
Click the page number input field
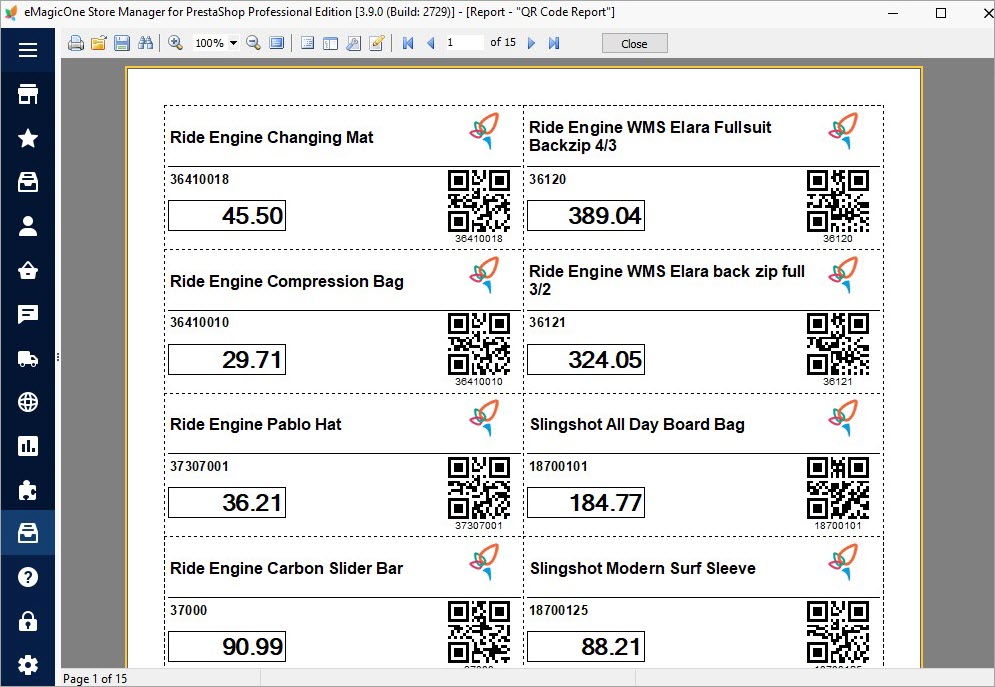pyautogui.click(x=464, y=43)
